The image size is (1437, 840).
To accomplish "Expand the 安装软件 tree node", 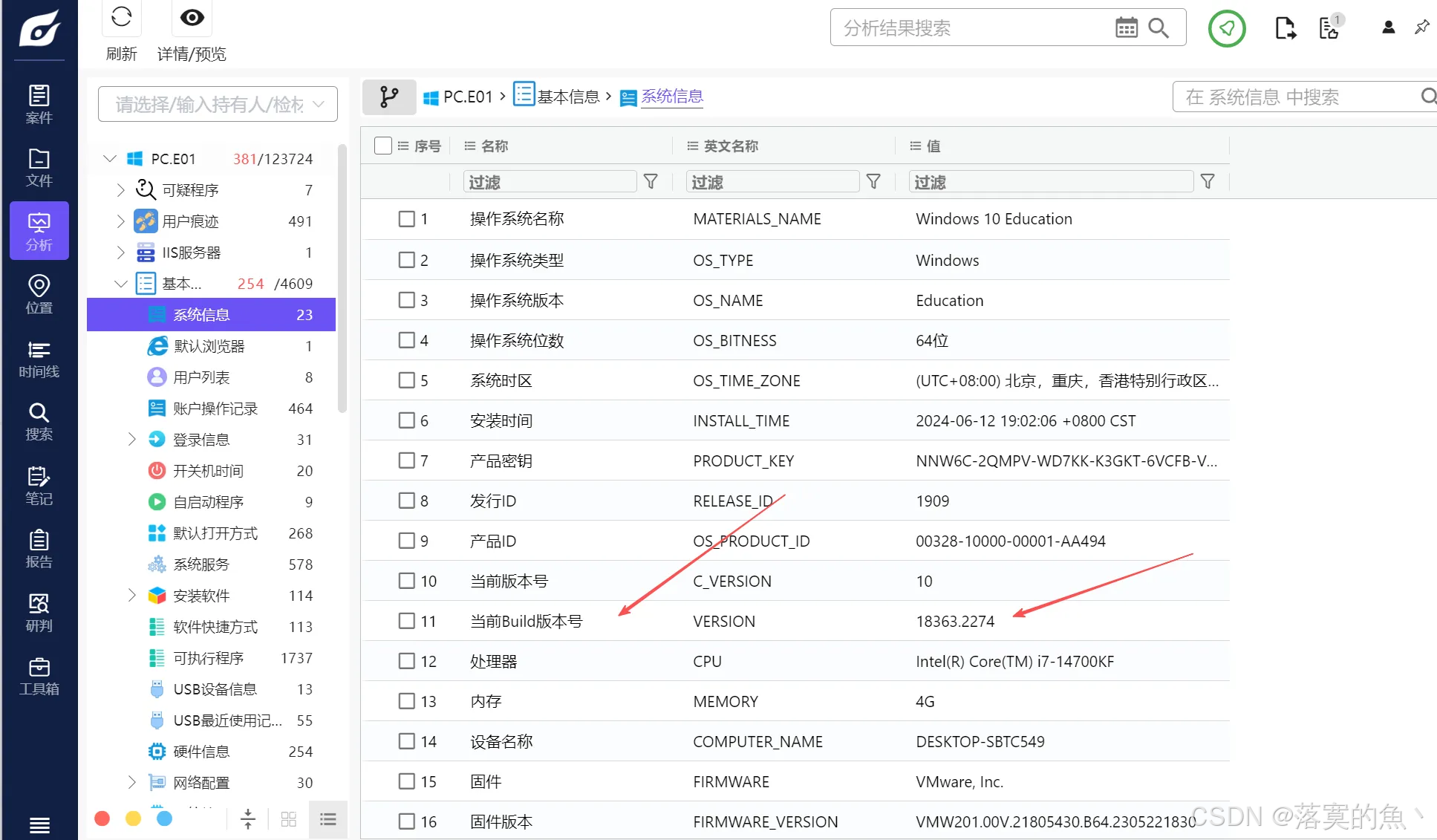I will click(x=131, y=596).
